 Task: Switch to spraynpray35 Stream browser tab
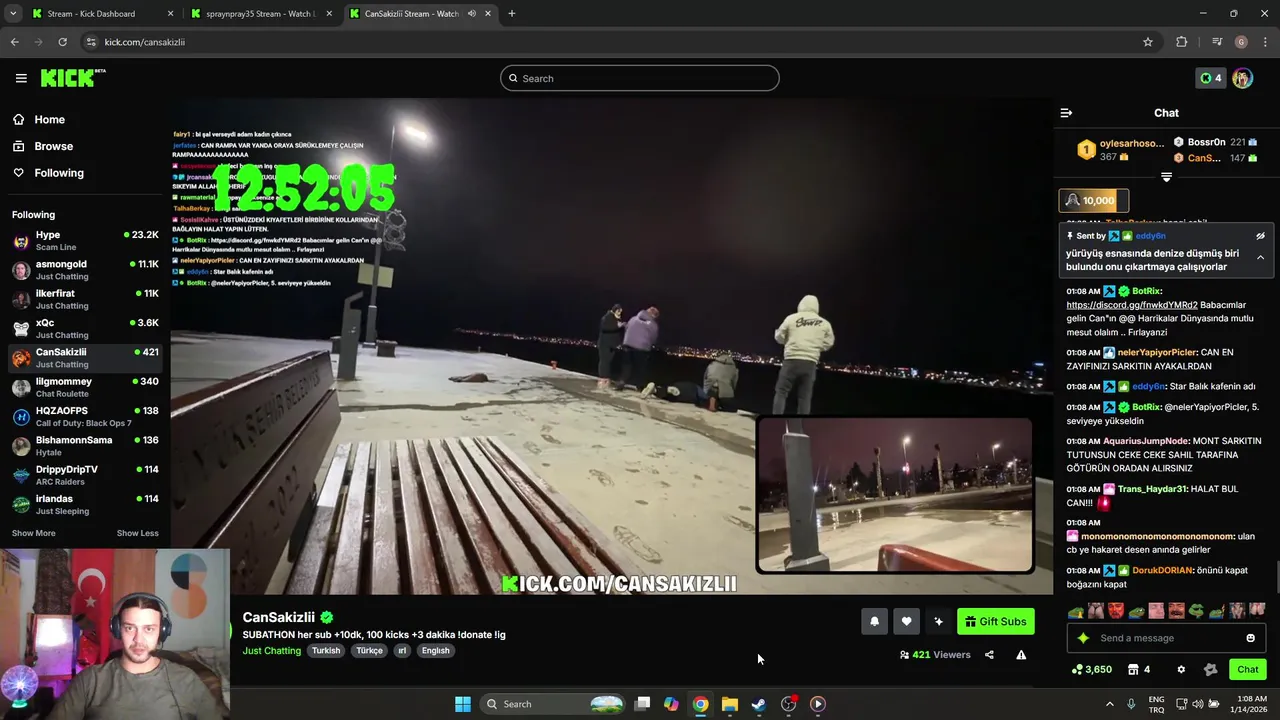(260, 13)
